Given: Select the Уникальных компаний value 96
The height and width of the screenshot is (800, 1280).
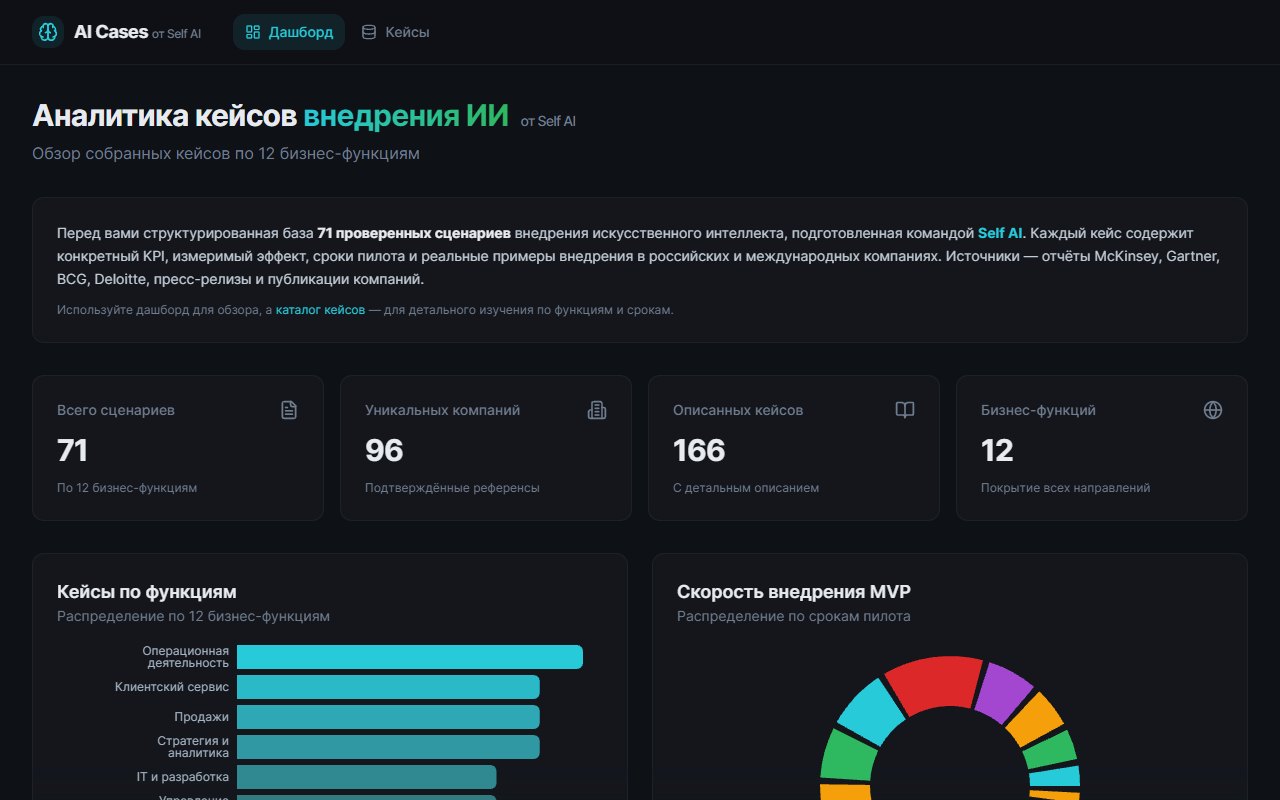Looking at the screenshot, I should (x=384, y=451).
